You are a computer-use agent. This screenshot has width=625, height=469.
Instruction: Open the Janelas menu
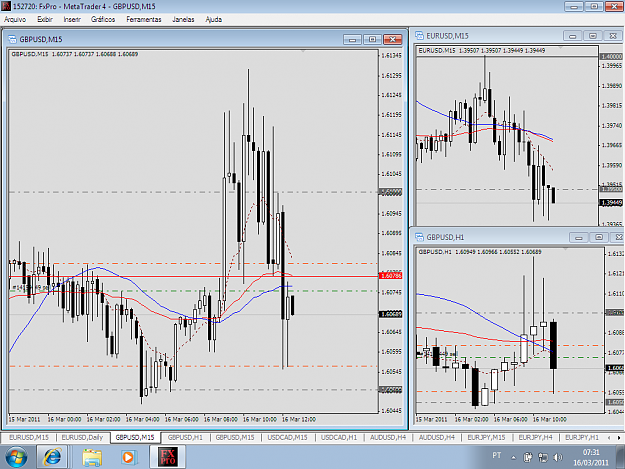tap(183, 19)
